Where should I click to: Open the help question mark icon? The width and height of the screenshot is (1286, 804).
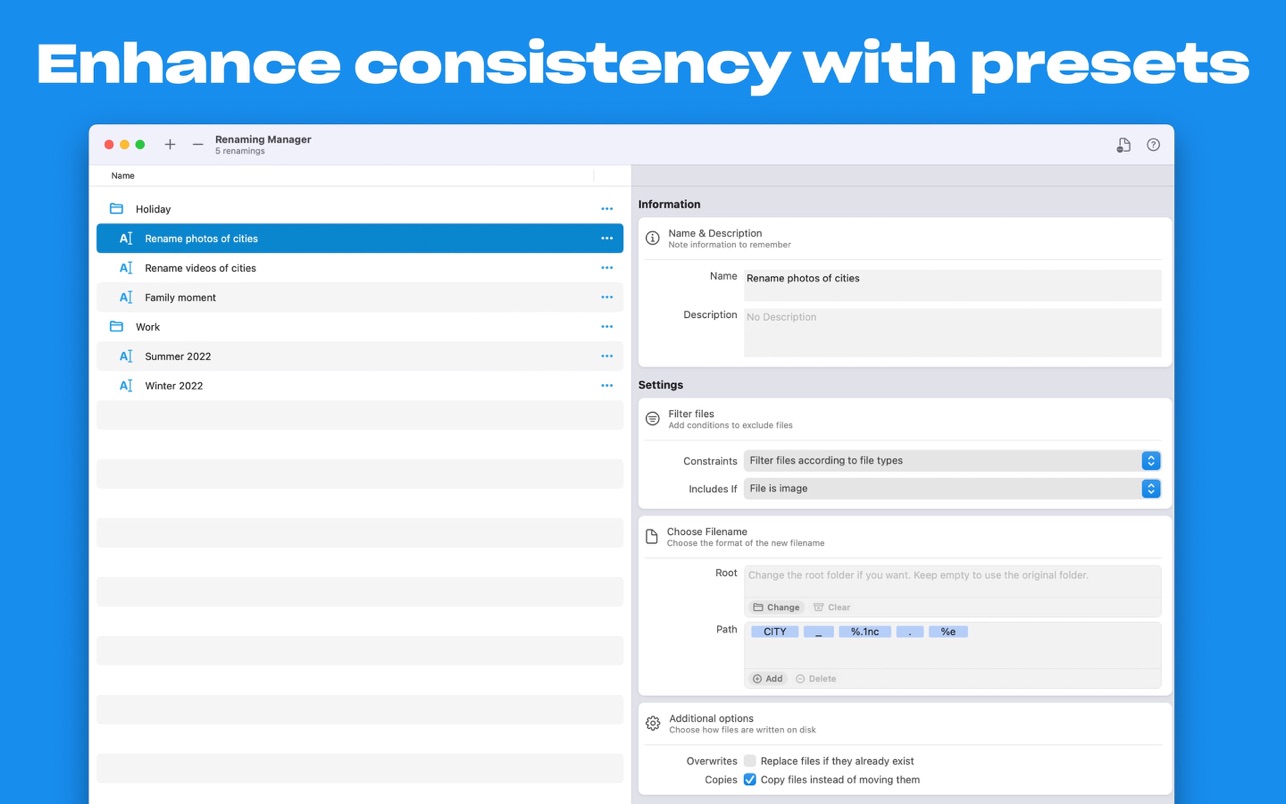tap(1153, 145)
